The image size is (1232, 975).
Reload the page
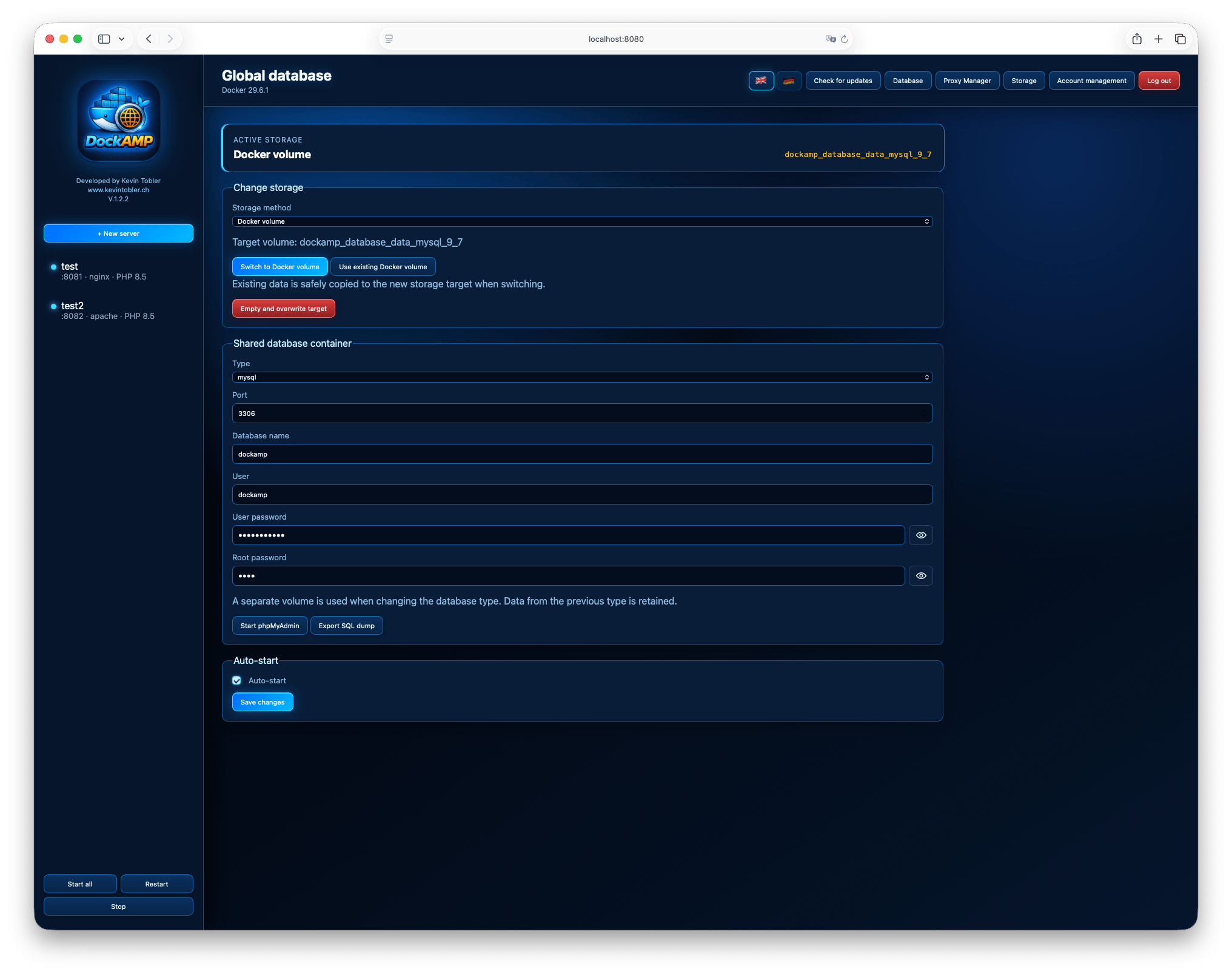point(844,39)
